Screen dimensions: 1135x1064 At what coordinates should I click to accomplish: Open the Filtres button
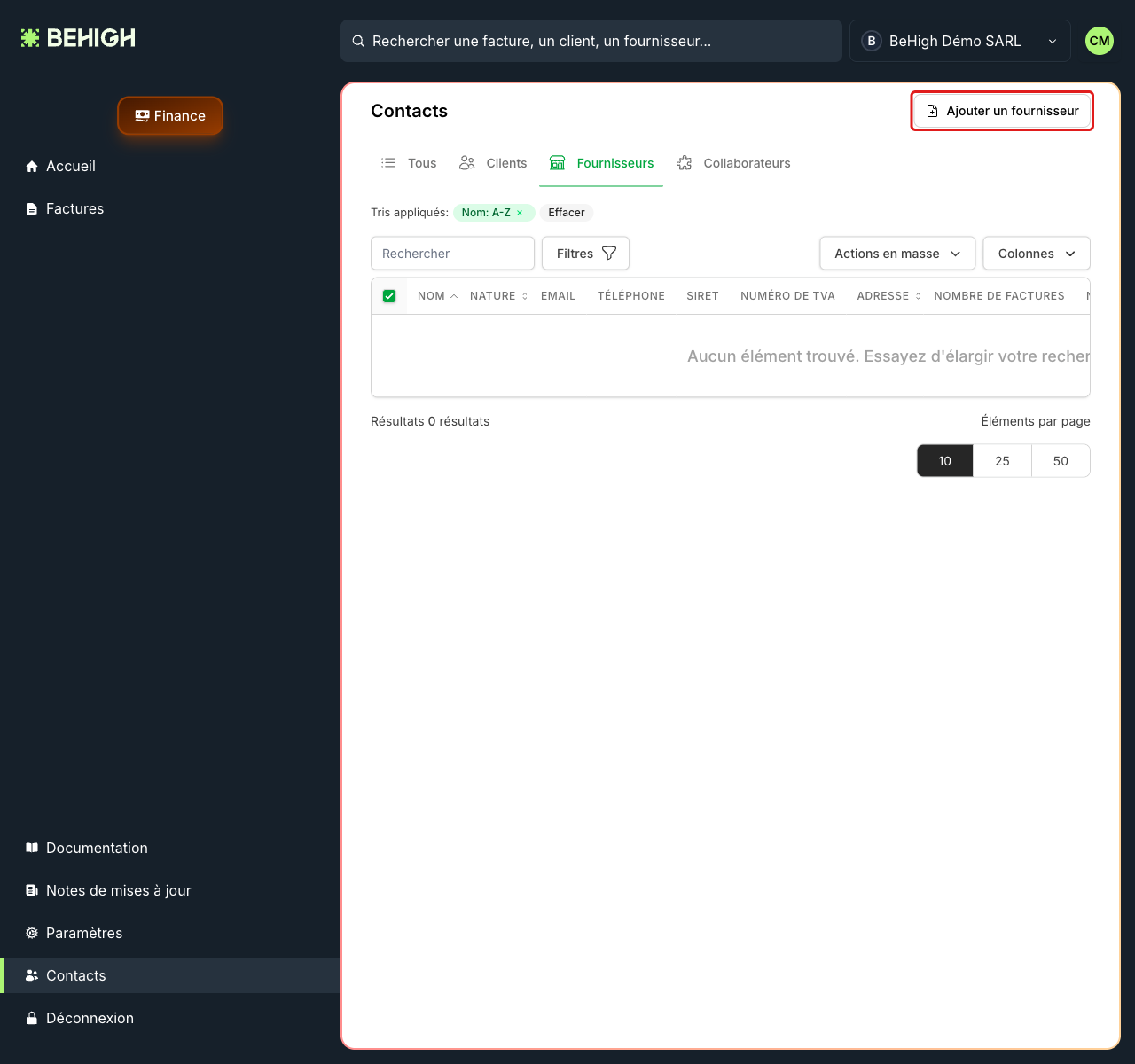point(586,254)
